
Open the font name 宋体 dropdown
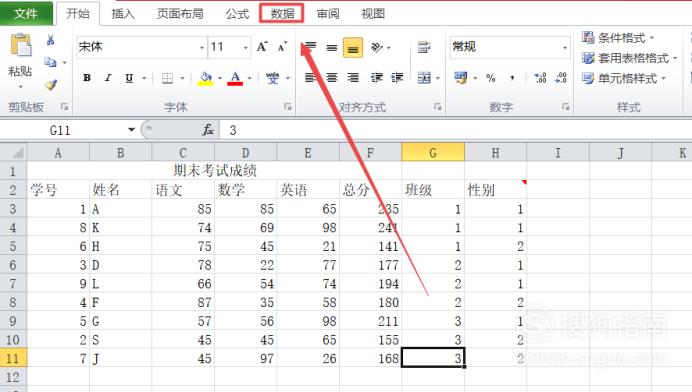click(202, 47)
